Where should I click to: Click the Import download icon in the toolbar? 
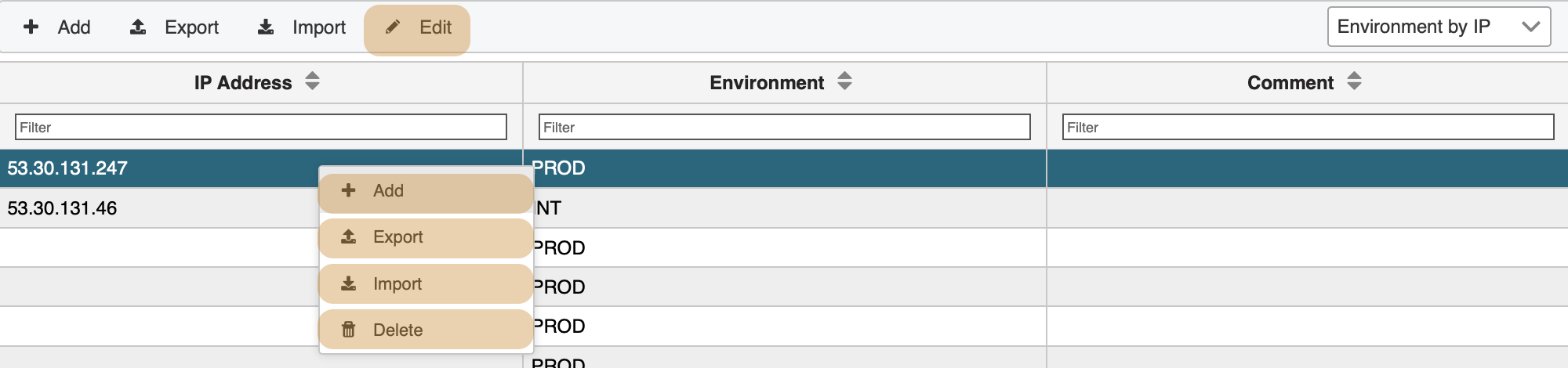(x=266, y=27)
